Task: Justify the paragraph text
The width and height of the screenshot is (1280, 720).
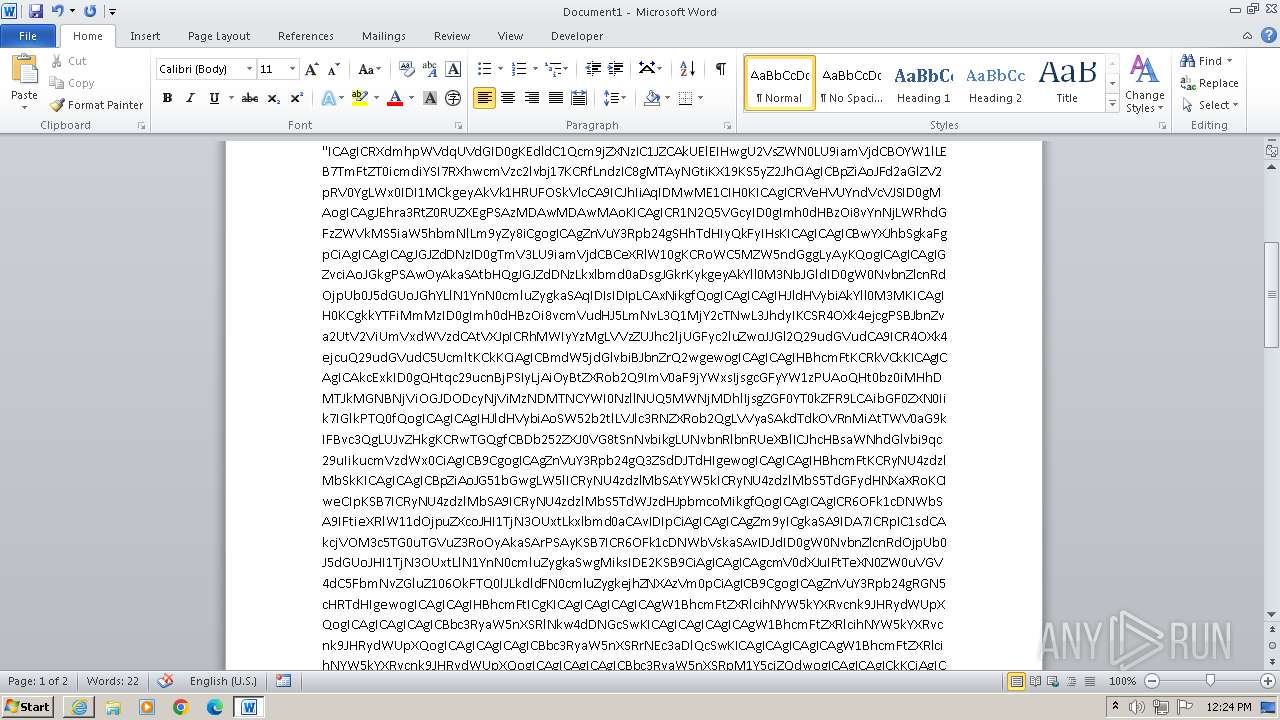Action: [555, 98]
